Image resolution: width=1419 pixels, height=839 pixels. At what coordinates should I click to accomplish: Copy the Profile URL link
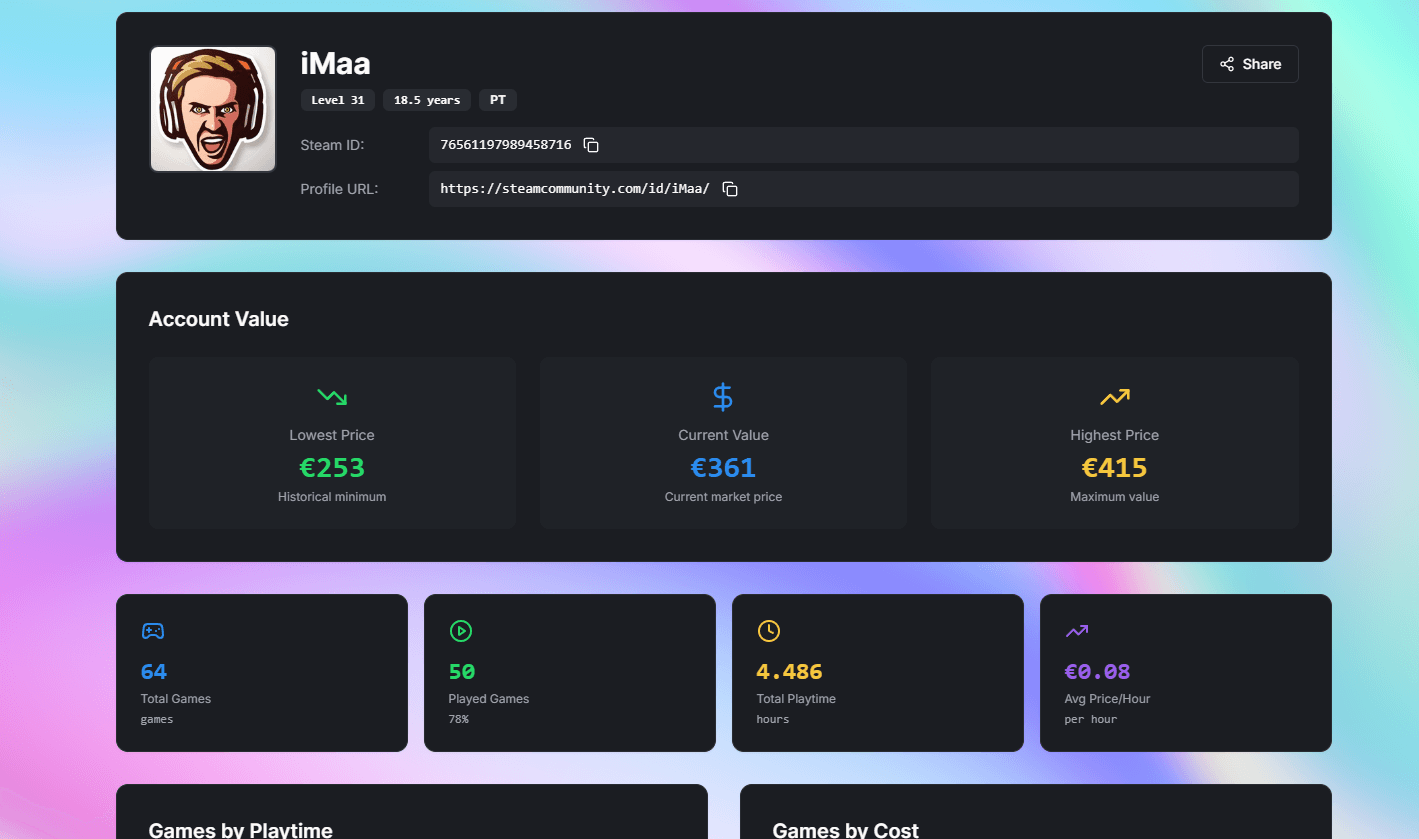pyautogui.click(x=730, y=189)
